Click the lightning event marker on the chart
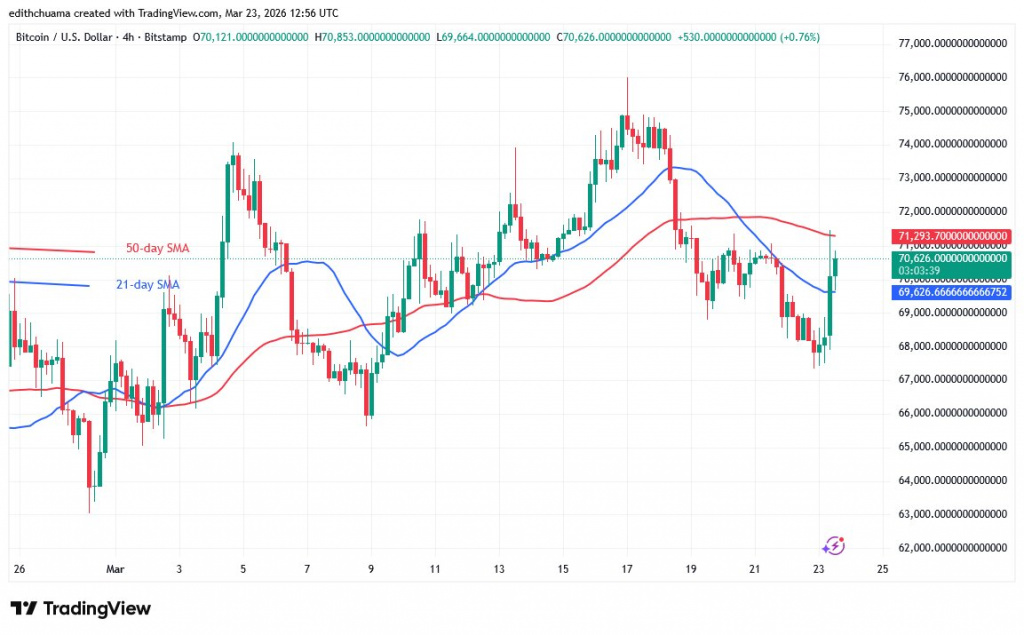This screenshot has width=1024, height=635. tap(836, 544)
